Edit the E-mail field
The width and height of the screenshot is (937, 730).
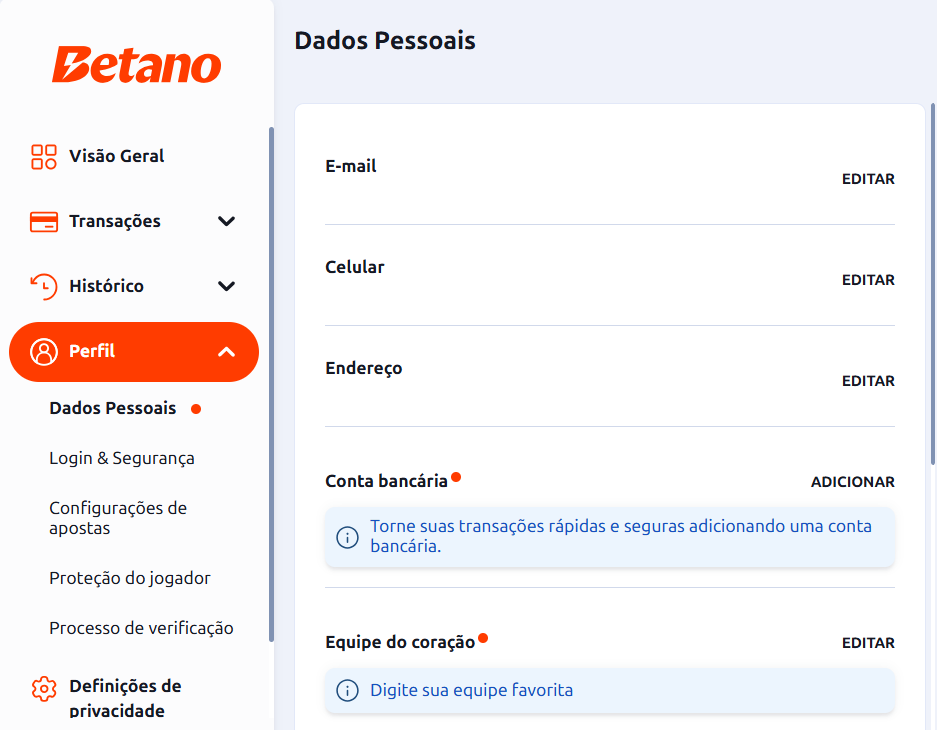coord(868,179)
